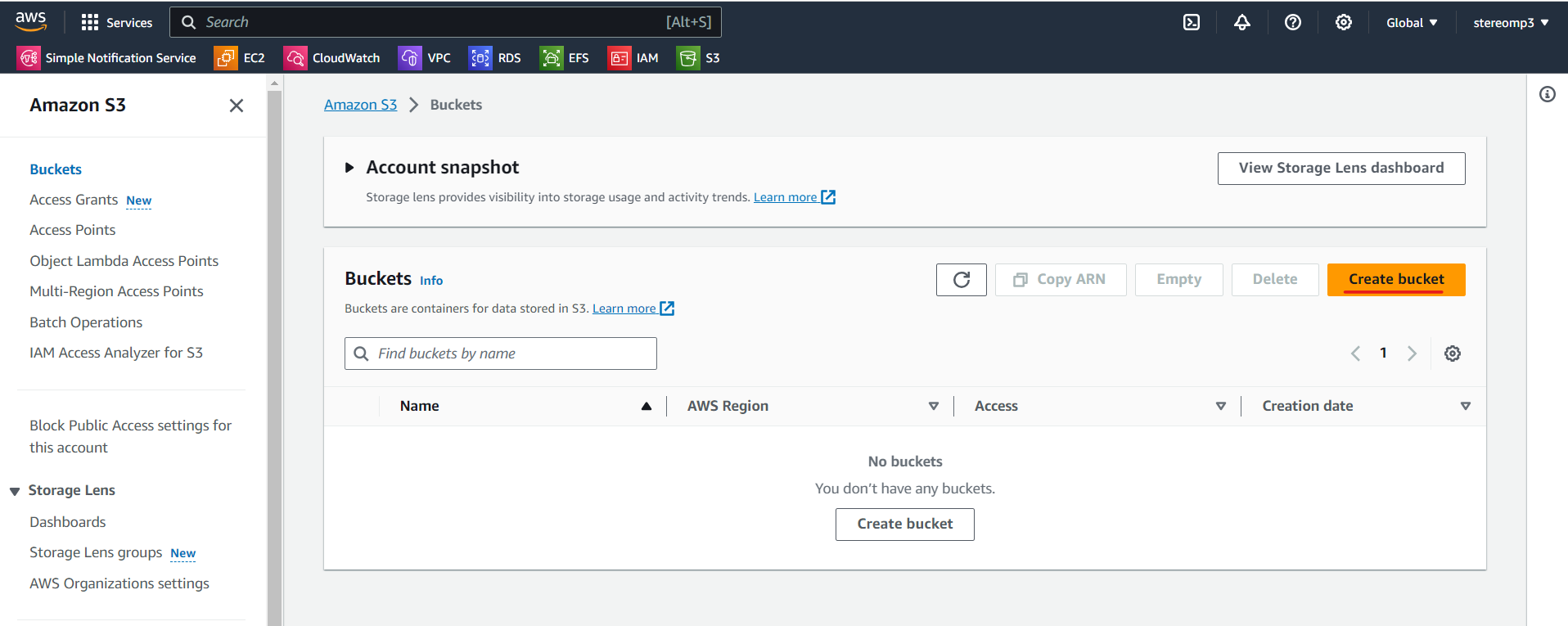The width and height of the screenshot is (1568, 626).
Task: Open Learn more link under Buckets description
Action: point(624,308)
